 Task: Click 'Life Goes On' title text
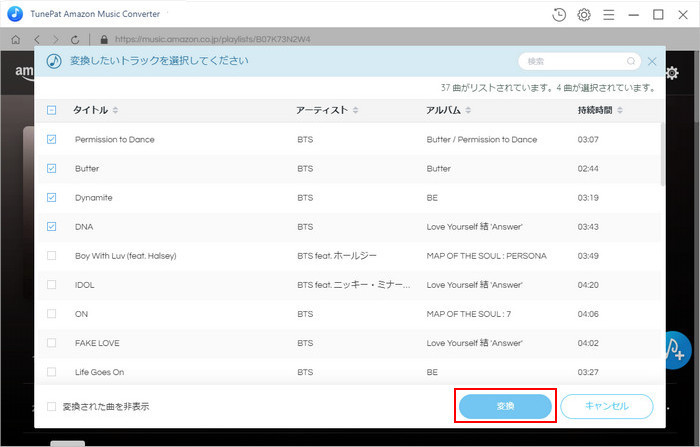click(100, 372)
